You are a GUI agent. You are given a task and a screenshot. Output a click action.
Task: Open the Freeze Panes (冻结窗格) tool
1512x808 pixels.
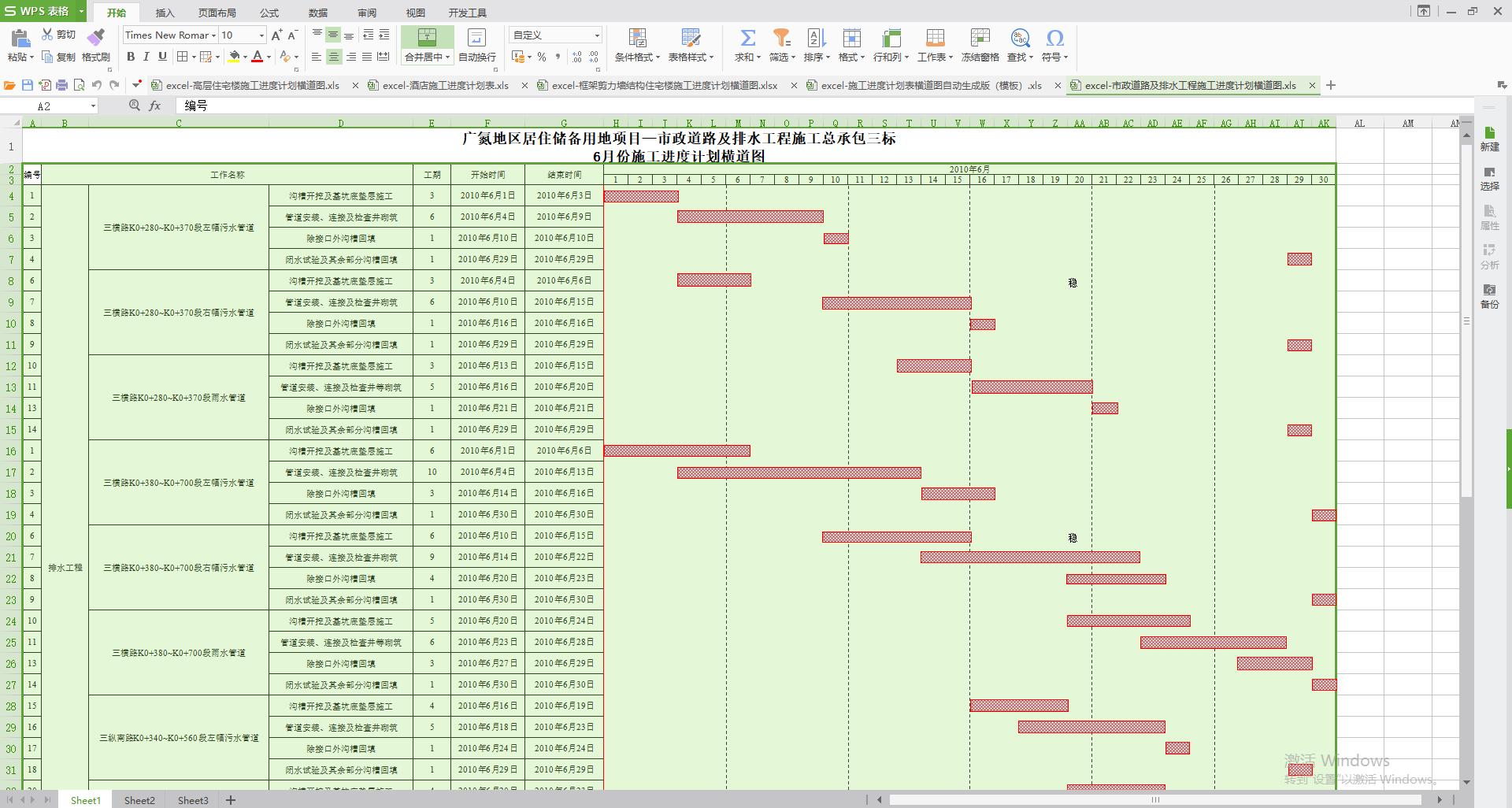point(979,43)
